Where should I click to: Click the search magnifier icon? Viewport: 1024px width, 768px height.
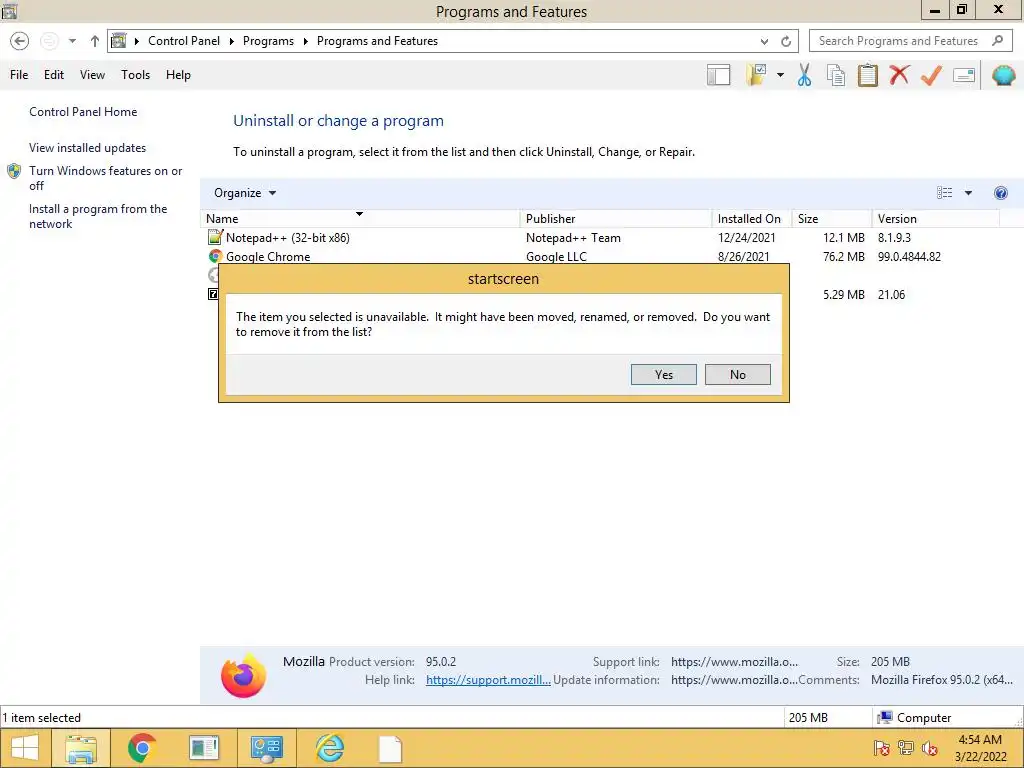point(997,40)
